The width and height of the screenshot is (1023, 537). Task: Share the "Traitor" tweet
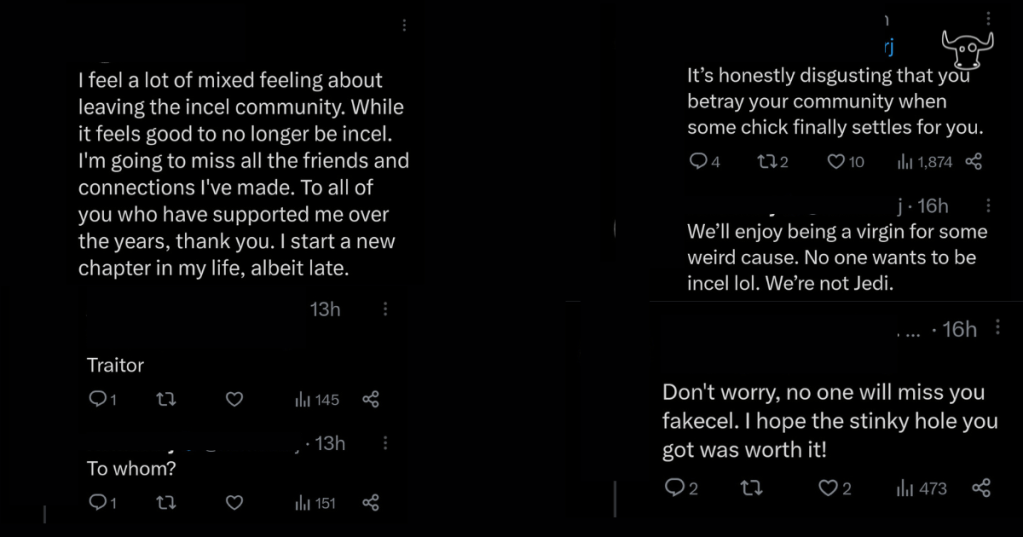pos(370,400)
